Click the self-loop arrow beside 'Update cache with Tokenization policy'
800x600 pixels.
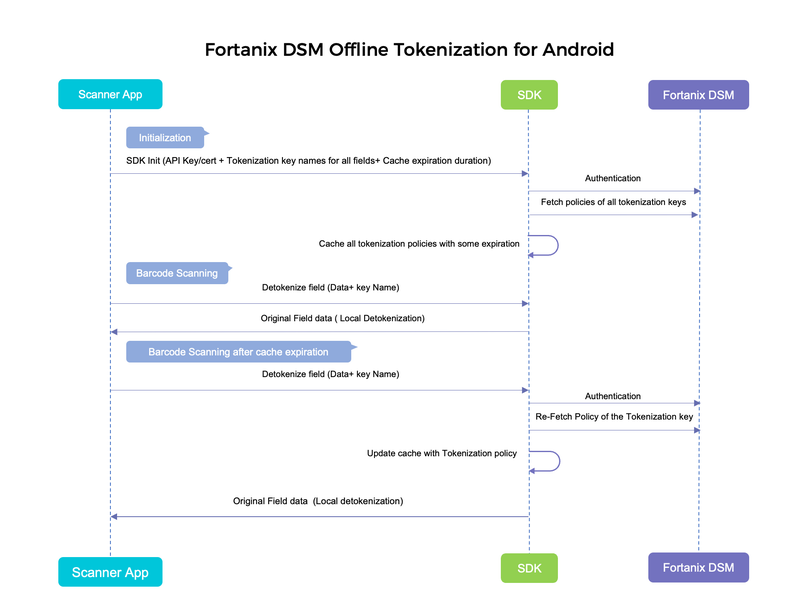[544, 461]
